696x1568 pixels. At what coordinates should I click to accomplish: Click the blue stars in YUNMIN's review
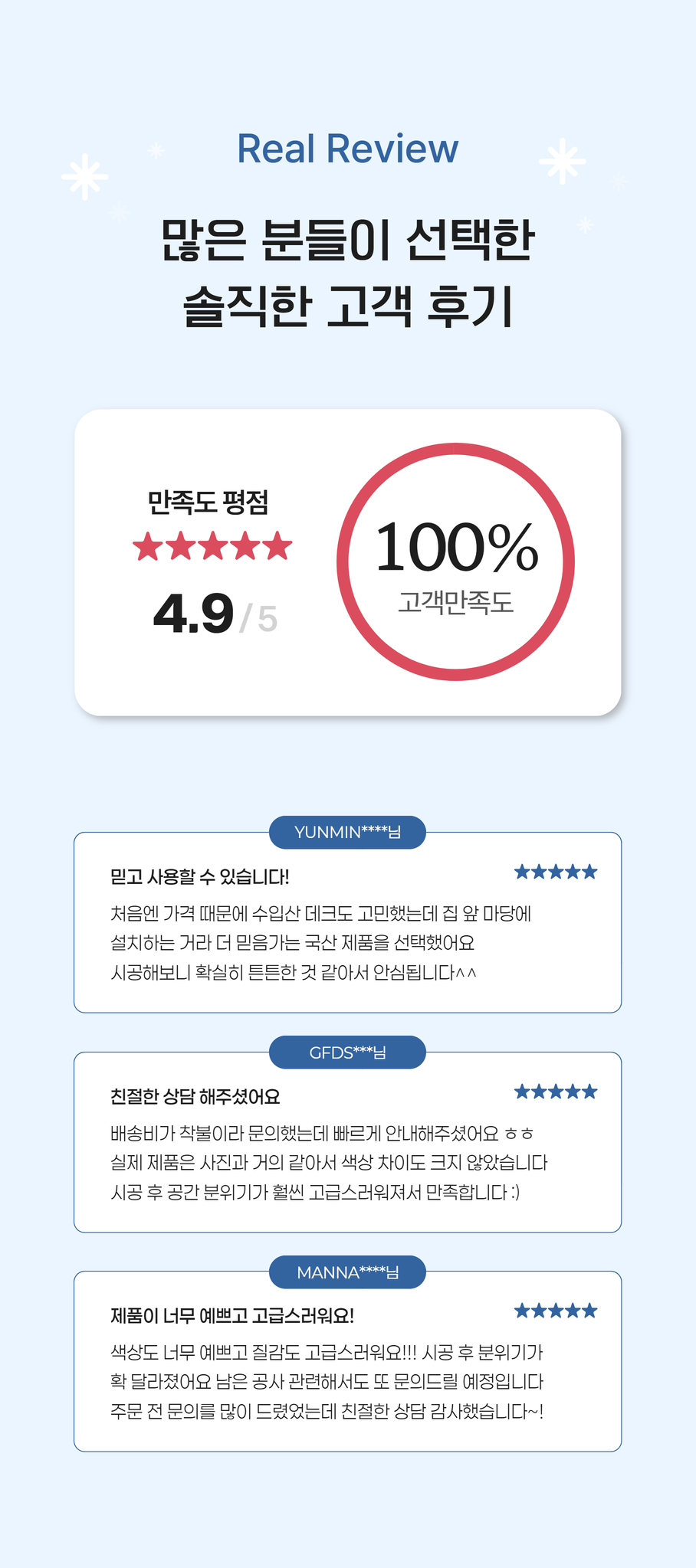pos(556,872)
